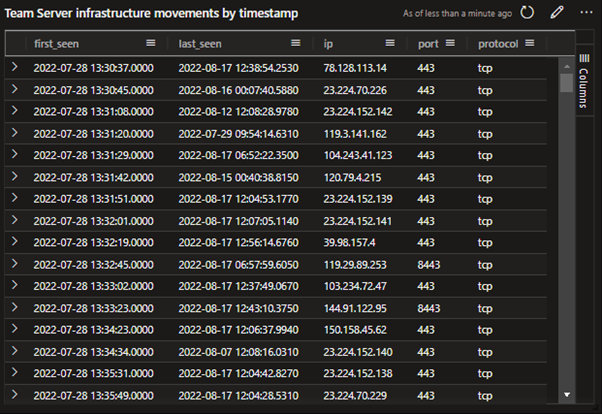Open protocol column menu icon
The width and height of the screenshot is (602, 414).
pos(530,43)
